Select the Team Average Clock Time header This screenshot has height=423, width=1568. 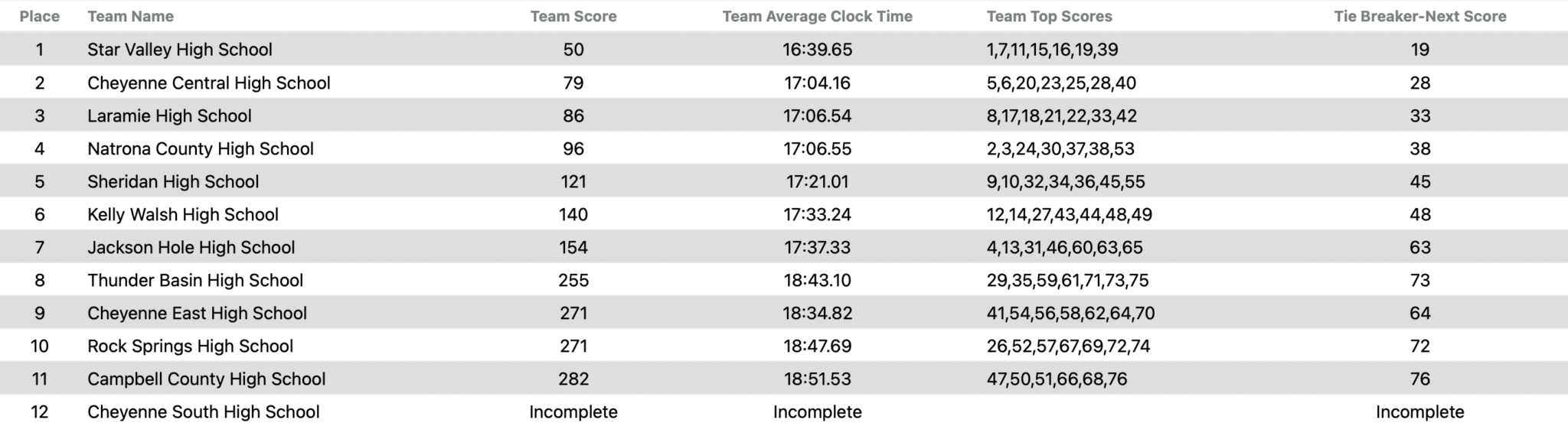tap(817, 16)
